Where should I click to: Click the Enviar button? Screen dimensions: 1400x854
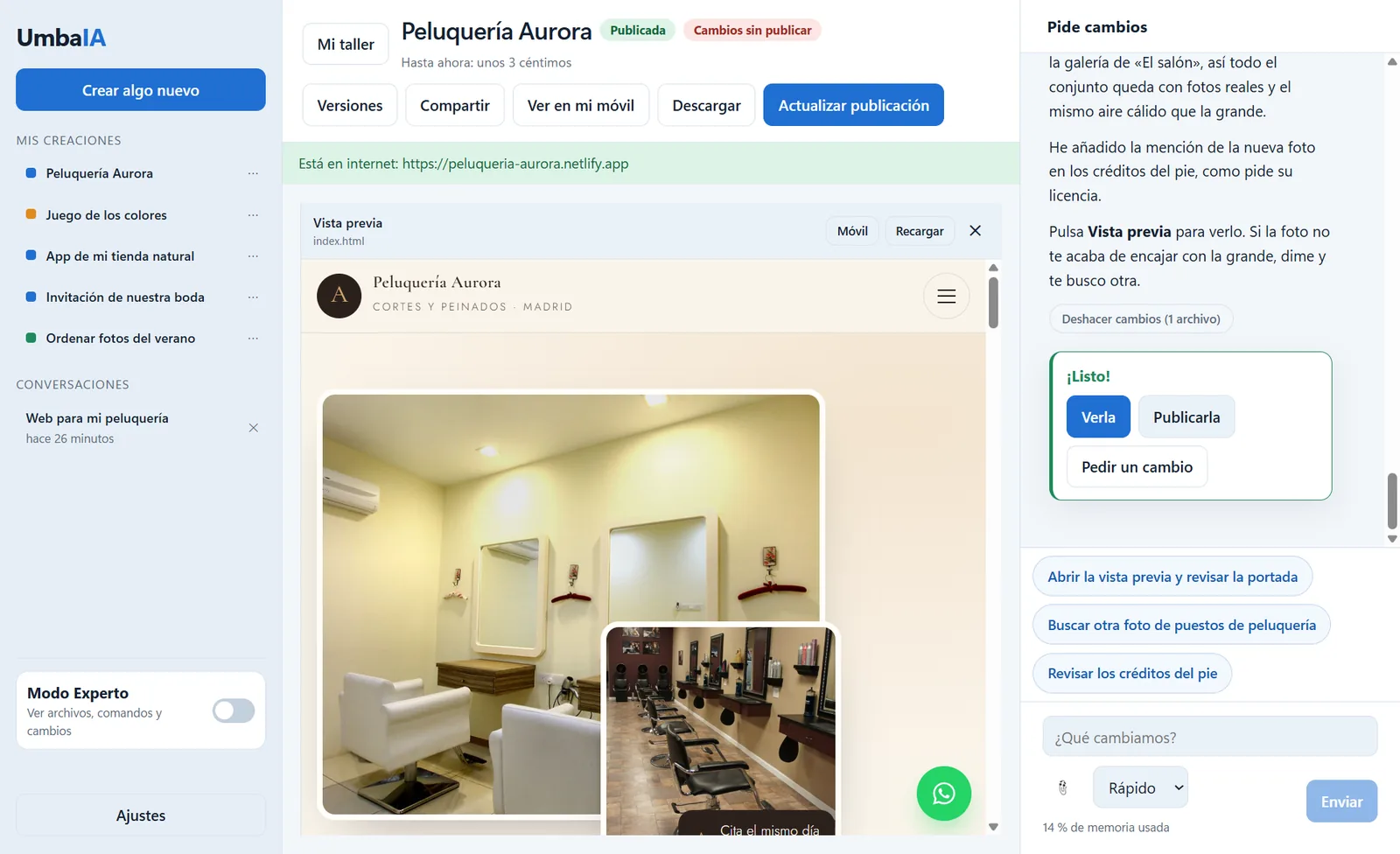(x=1341, y=801)
